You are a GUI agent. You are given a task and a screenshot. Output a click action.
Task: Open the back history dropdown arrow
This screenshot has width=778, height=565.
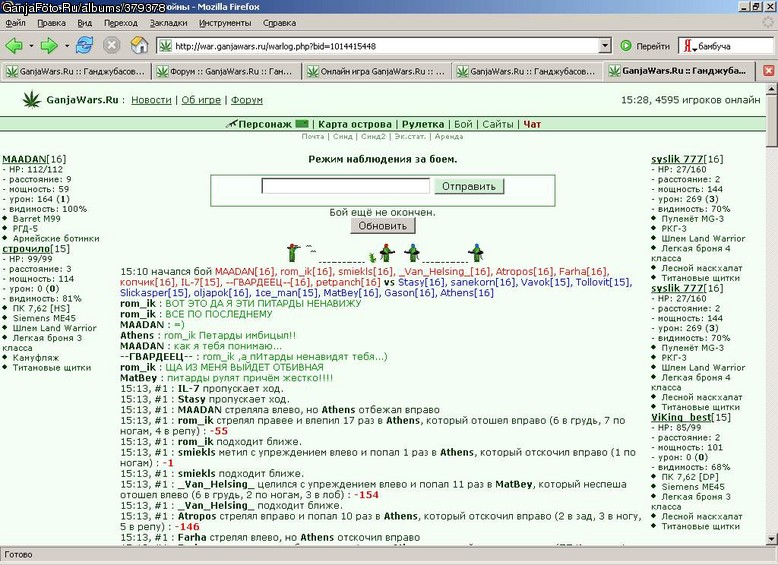point(31,46)
